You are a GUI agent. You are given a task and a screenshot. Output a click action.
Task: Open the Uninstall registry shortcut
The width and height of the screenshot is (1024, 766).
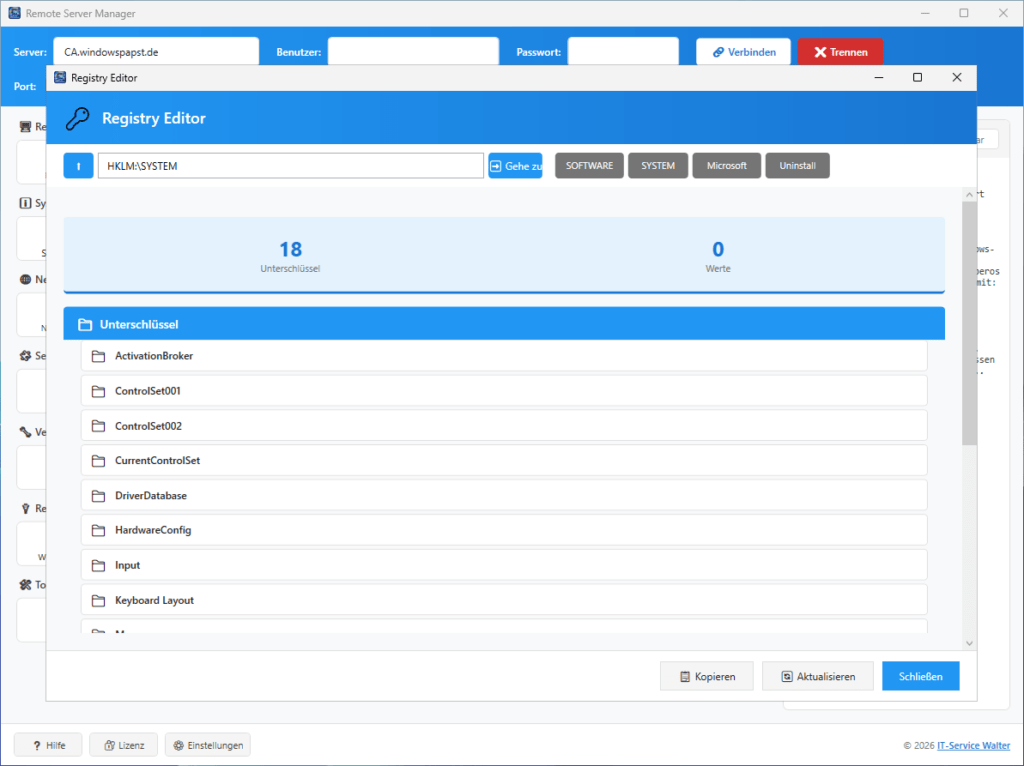797,165
